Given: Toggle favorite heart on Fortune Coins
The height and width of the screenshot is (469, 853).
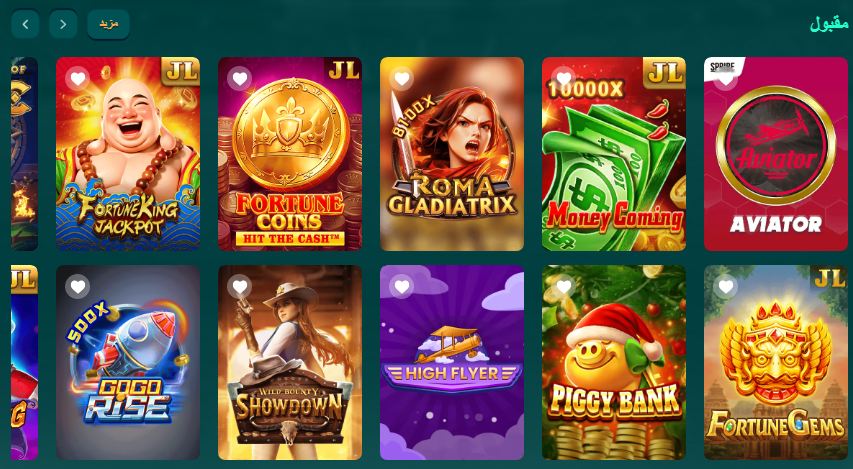Looking at the screenshot, I should point(240,79).
